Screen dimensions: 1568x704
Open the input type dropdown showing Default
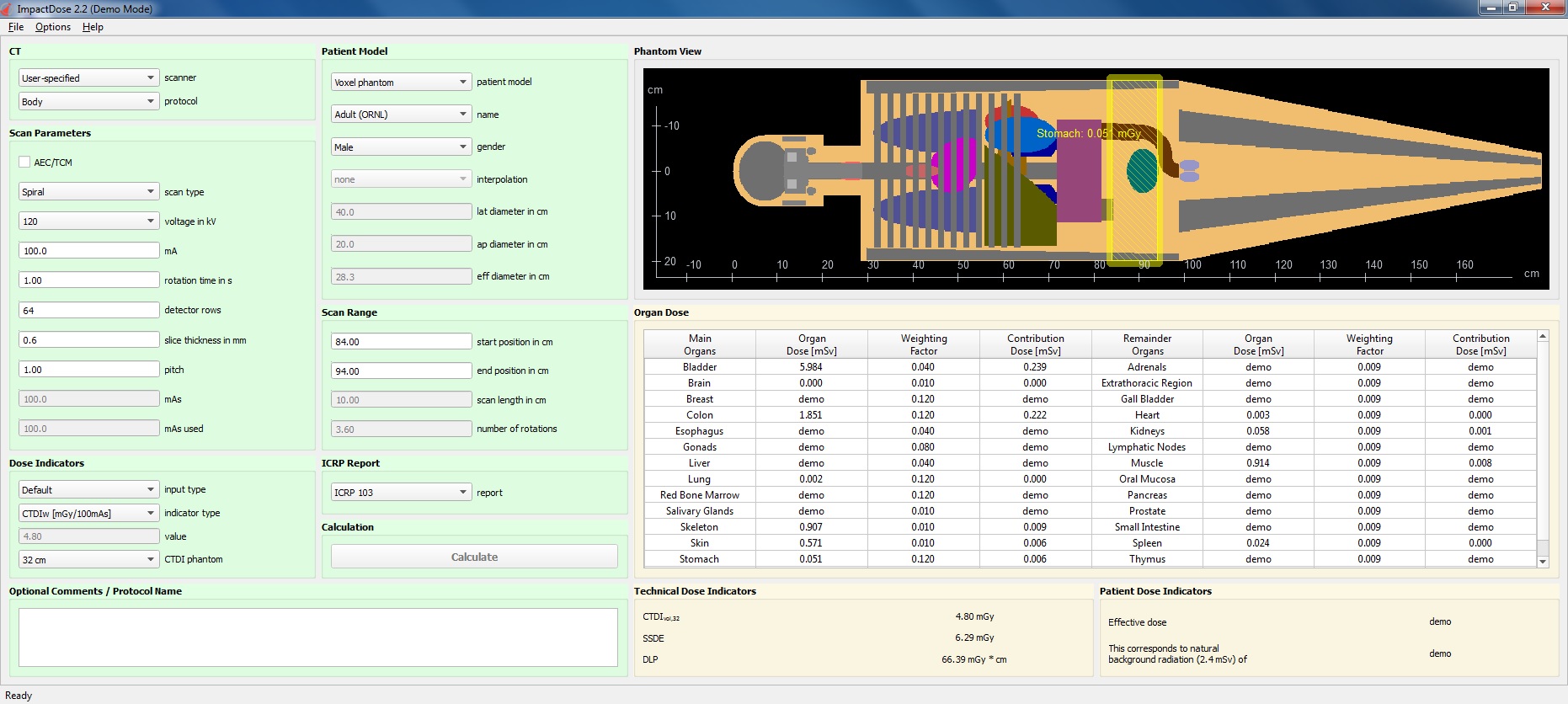point(88,489)
